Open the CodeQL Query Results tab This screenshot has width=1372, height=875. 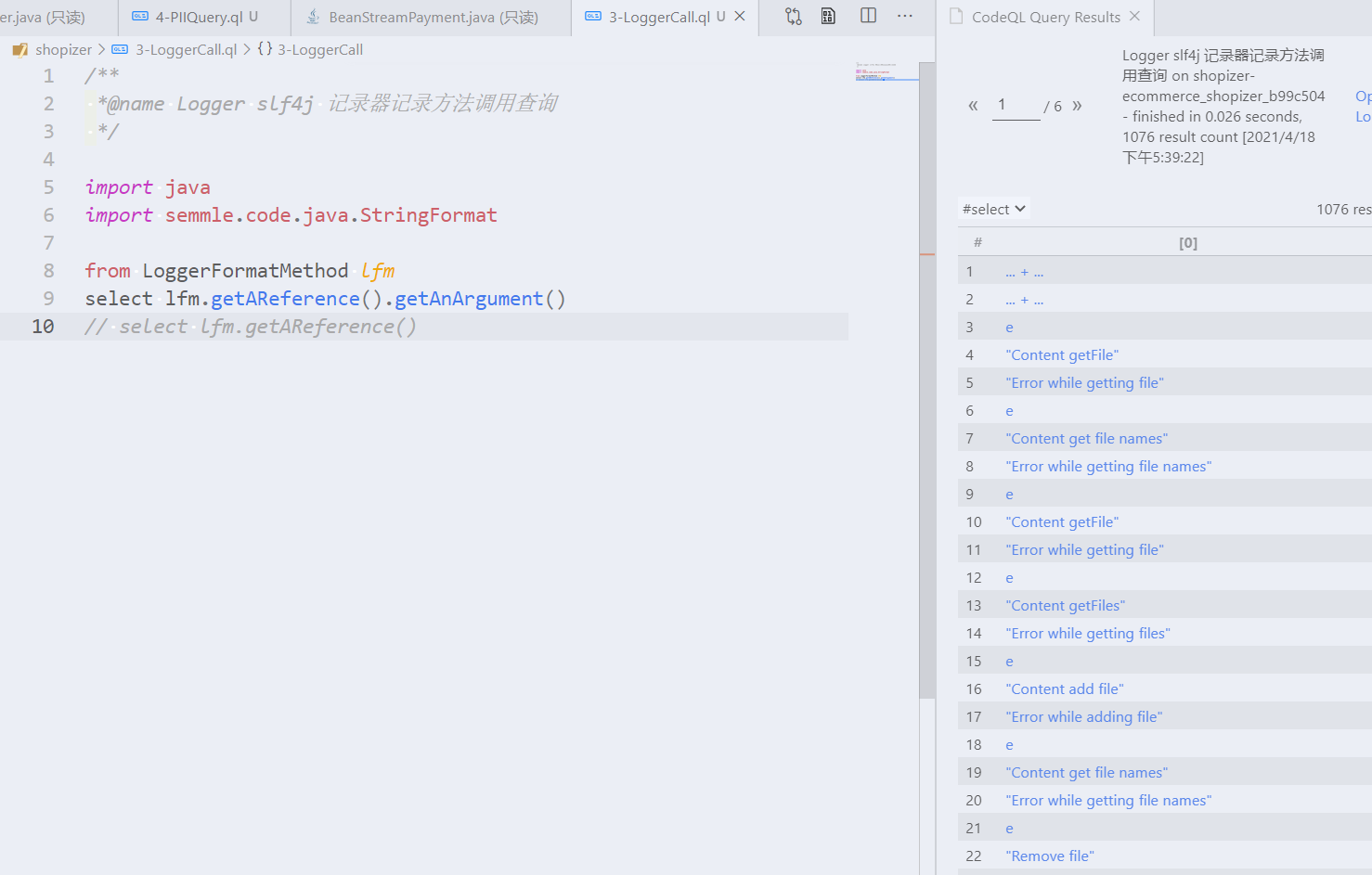pos(1045,17)
